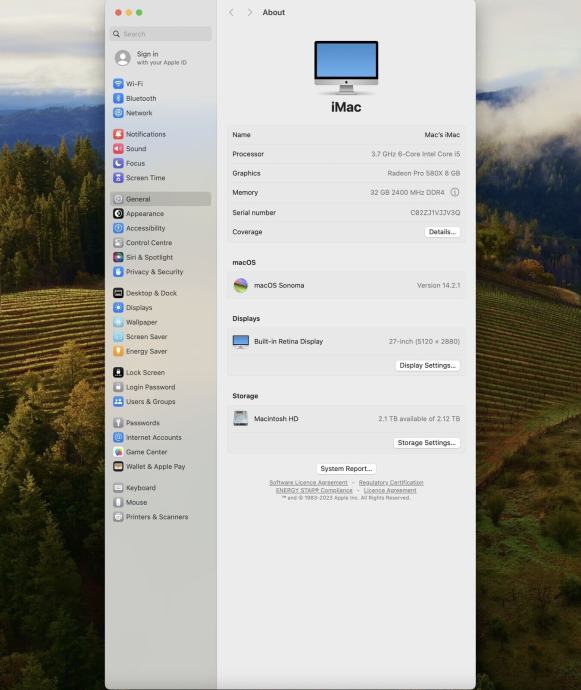Select Control Centre icon

(118, 242)
